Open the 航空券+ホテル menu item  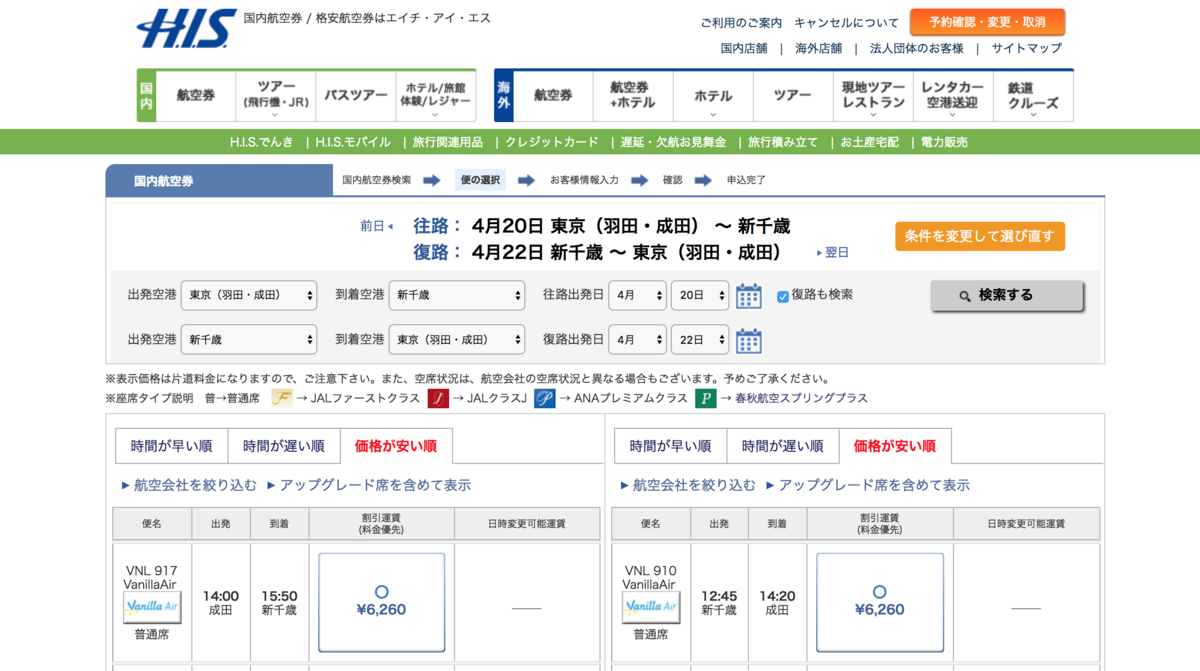pos(633,96)
